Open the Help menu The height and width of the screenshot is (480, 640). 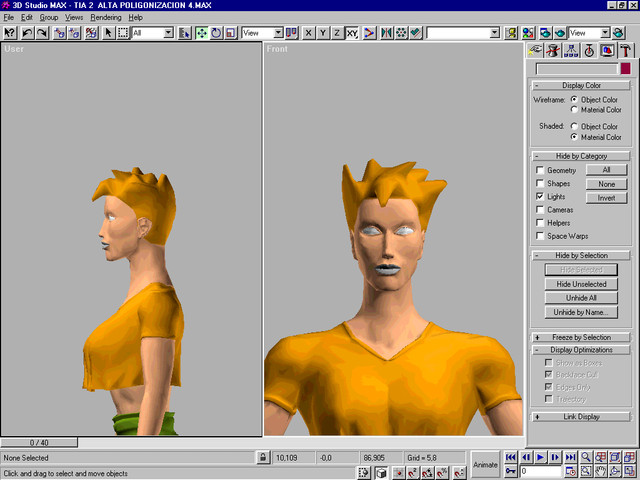(x=136, y=18)
